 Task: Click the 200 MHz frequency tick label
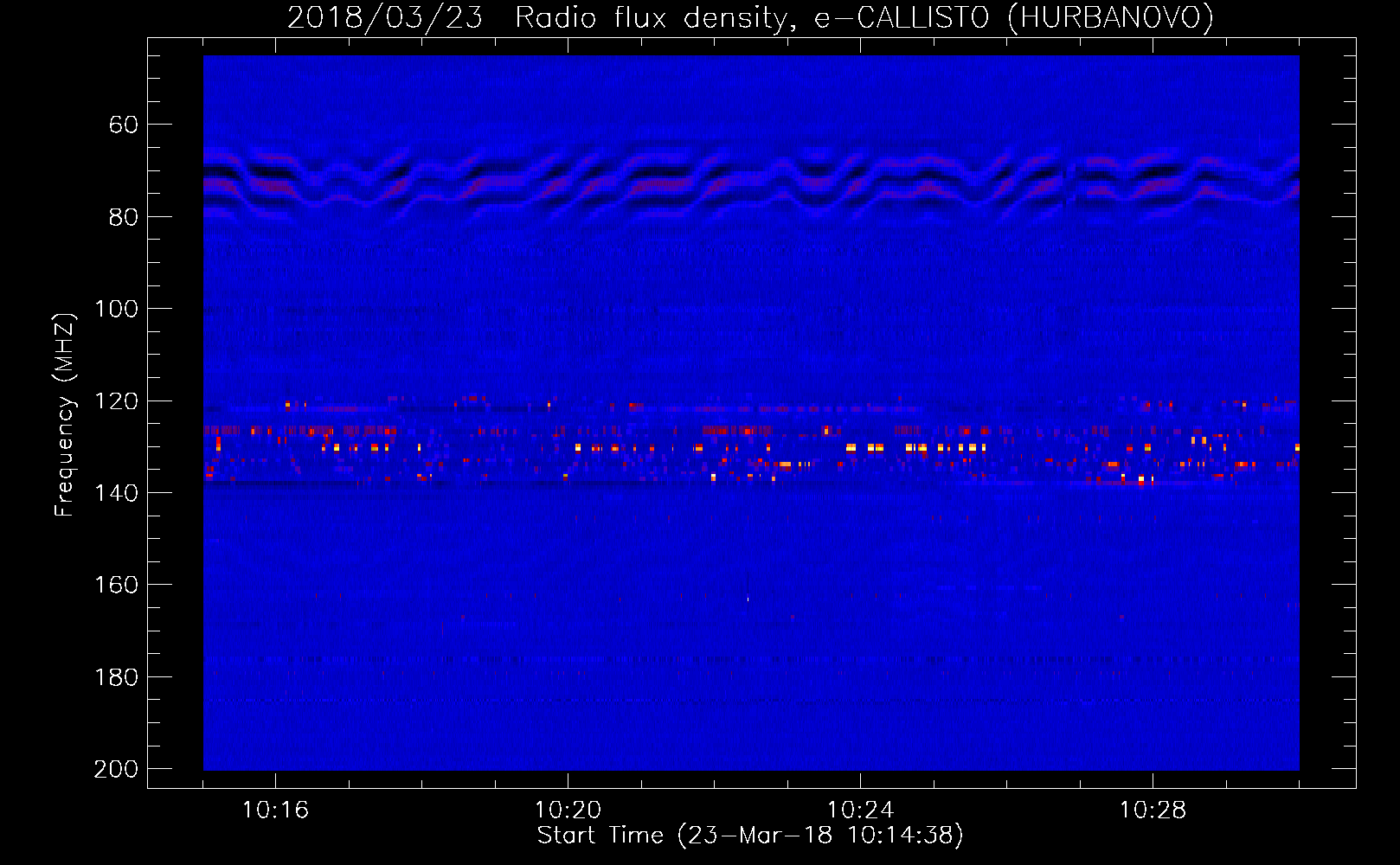pos(116,769)
